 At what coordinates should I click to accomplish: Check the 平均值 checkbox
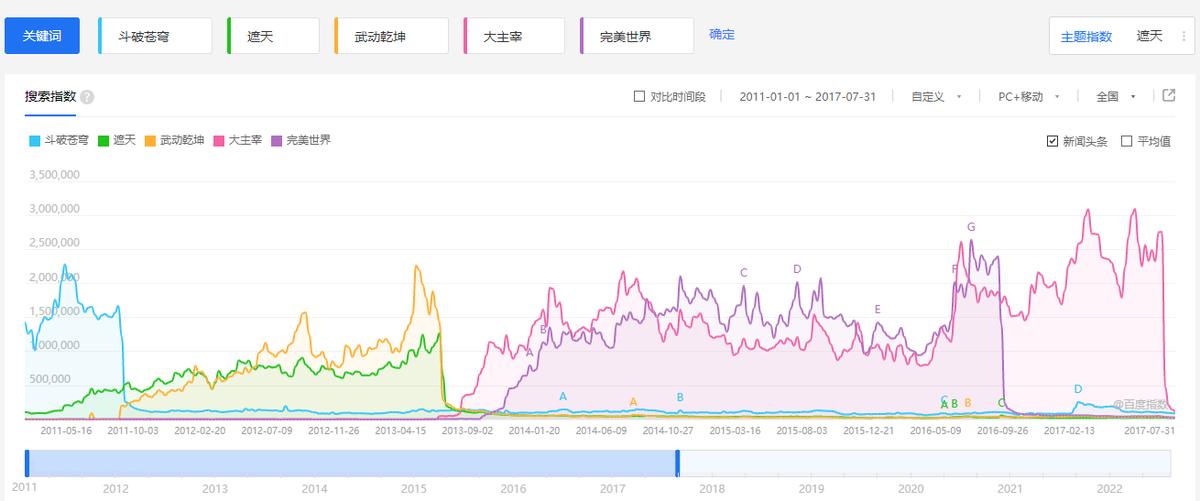[x=1127, y=141]
